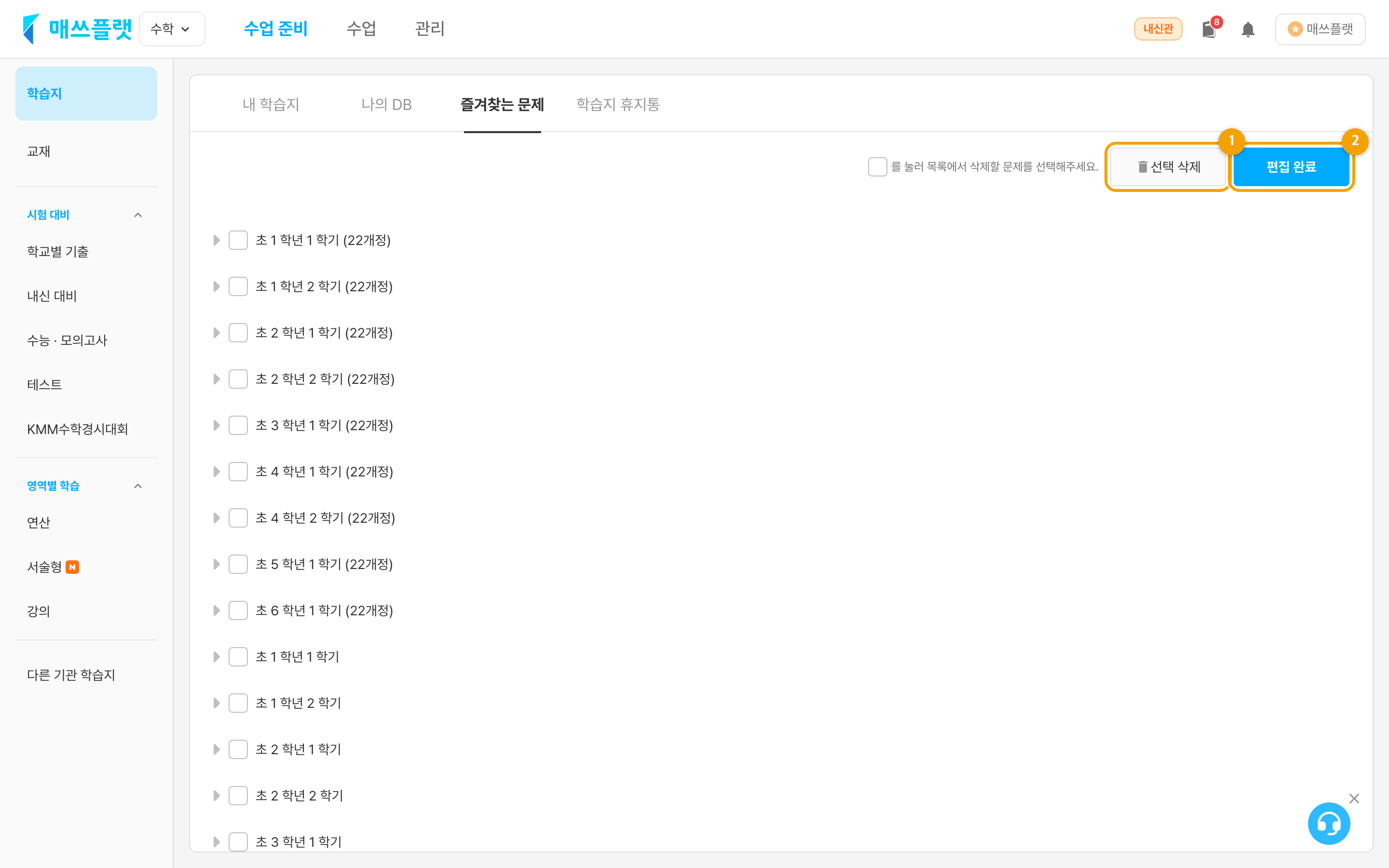
Task: Open the 수학 subject dropdown
Action: (172, 29)
